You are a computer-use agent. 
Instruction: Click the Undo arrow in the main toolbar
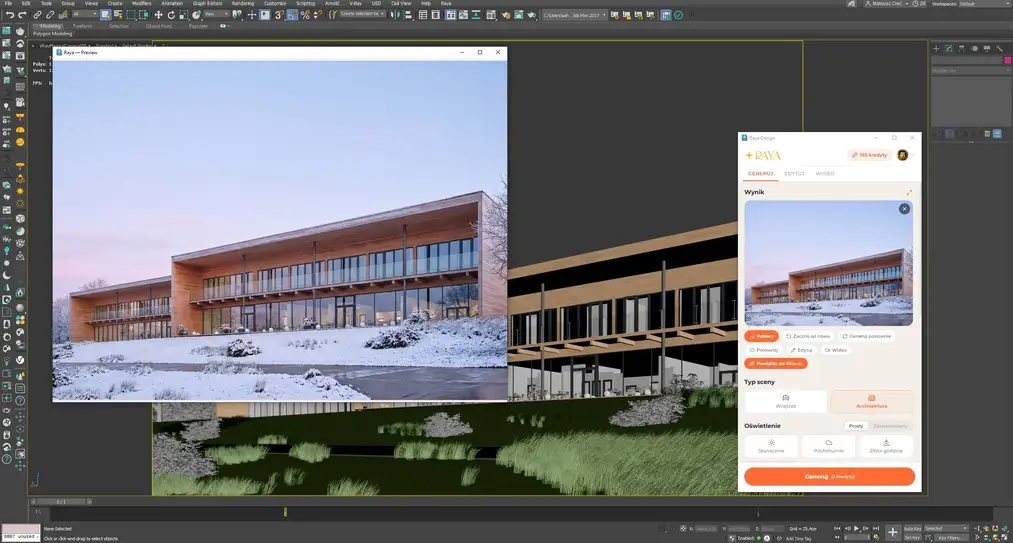point(10,14)
